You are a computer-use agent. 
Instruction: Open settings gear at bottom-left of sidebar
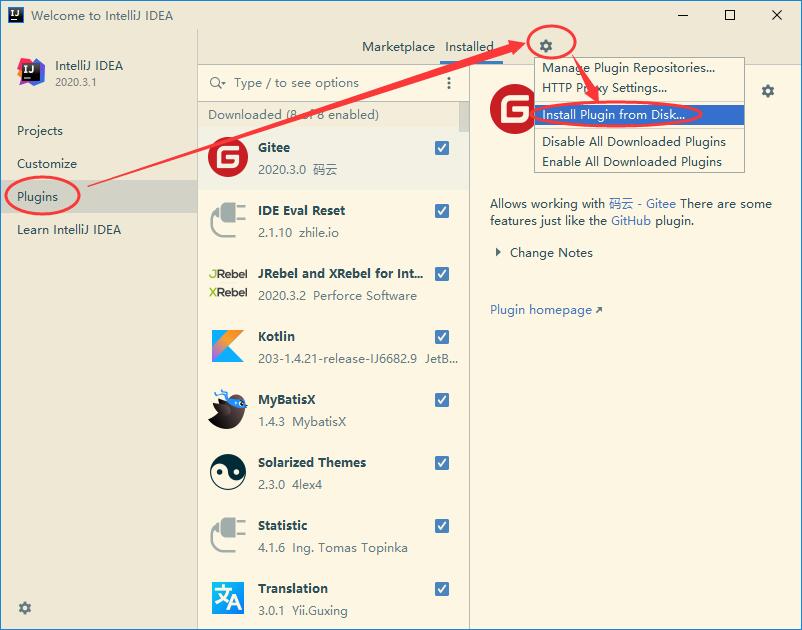pos(25,608)
